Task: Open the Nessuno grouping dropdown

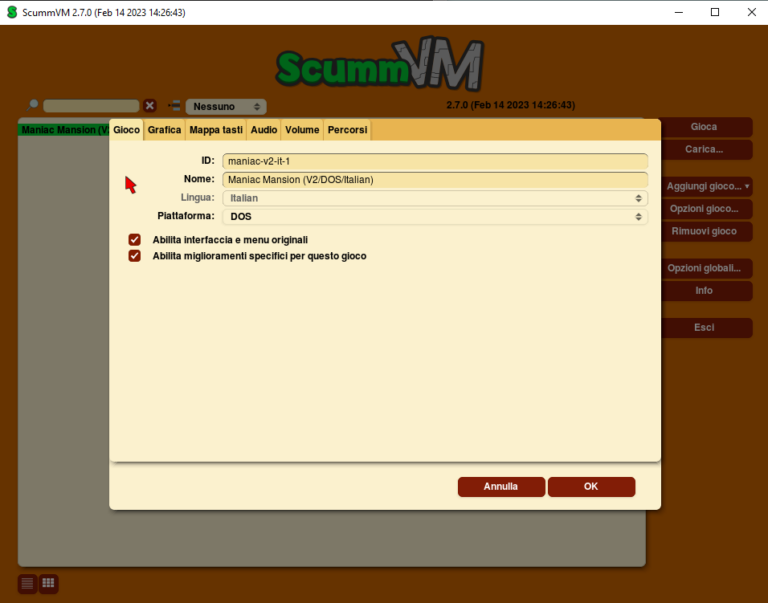Action: tap(226, 106)
